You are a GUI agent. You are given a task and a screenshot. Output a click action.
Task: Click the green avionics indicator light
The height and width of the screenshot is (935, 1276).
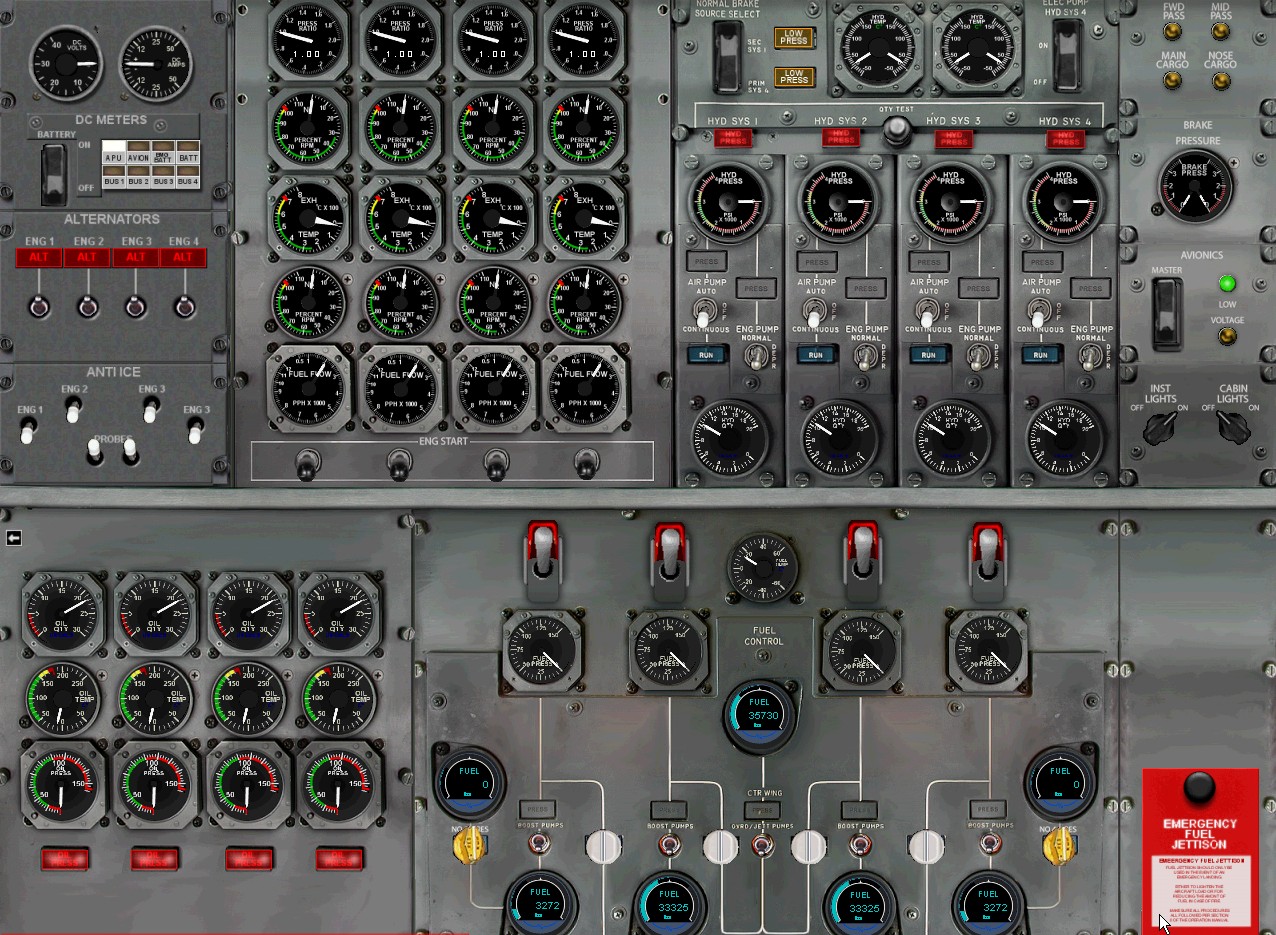click(x=1227, y=283)
